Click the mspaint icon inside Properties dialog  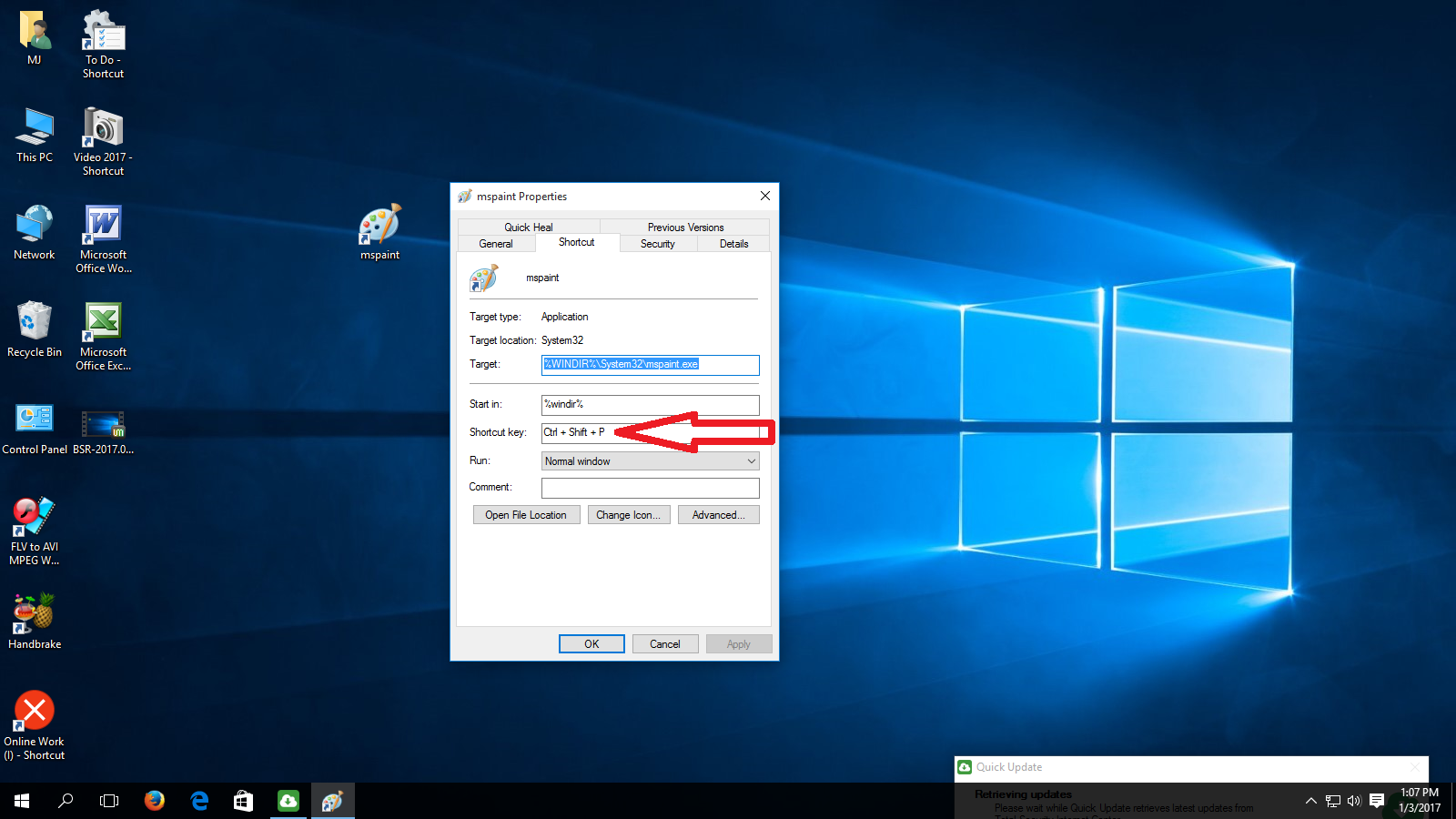point(484,278)
